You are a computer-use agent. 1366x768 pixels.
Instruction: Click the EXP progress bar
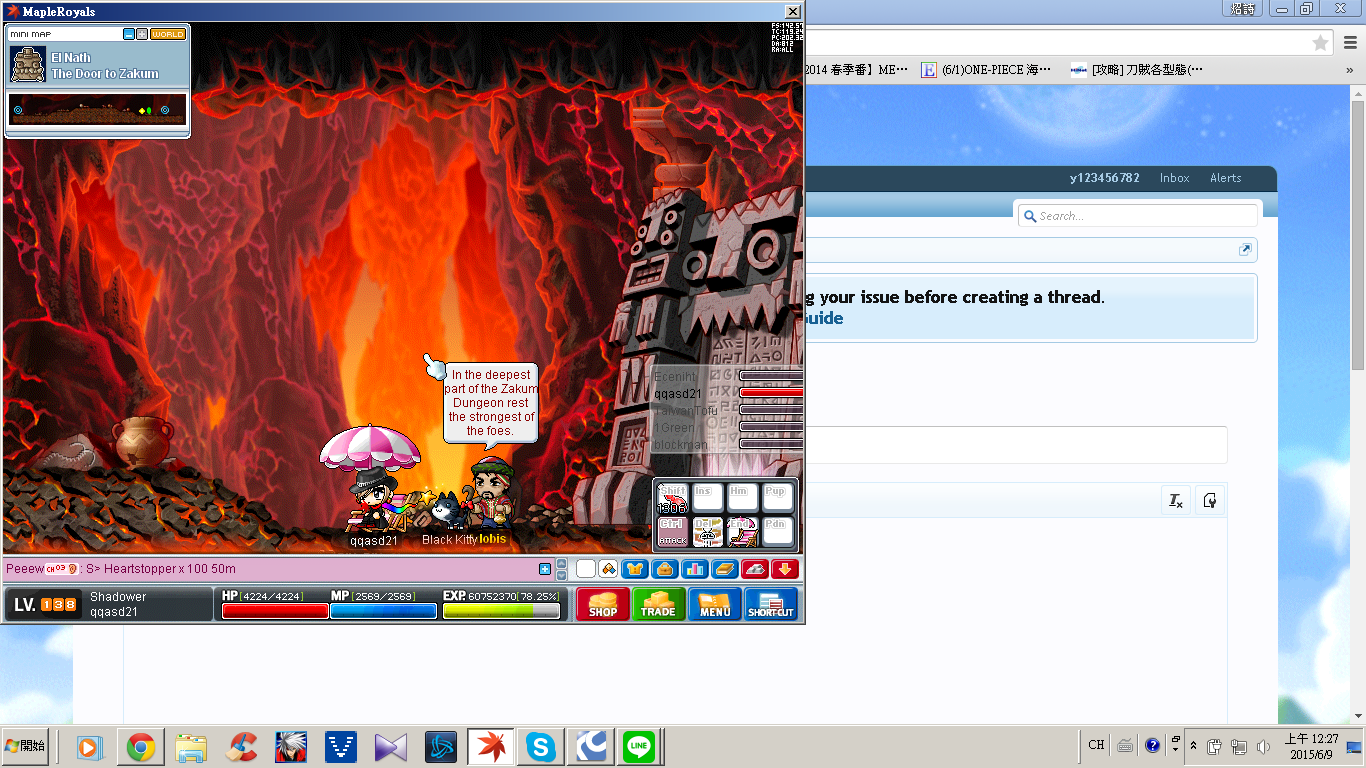click(x=501, y=610)
